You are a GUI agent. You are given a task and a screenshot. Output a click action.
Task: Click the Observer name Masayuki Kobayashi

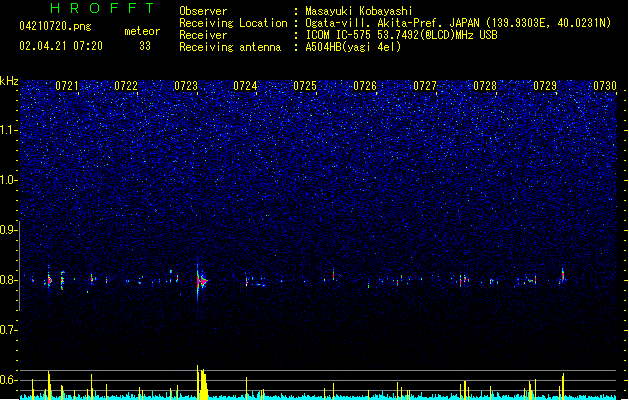pos(359,11)
